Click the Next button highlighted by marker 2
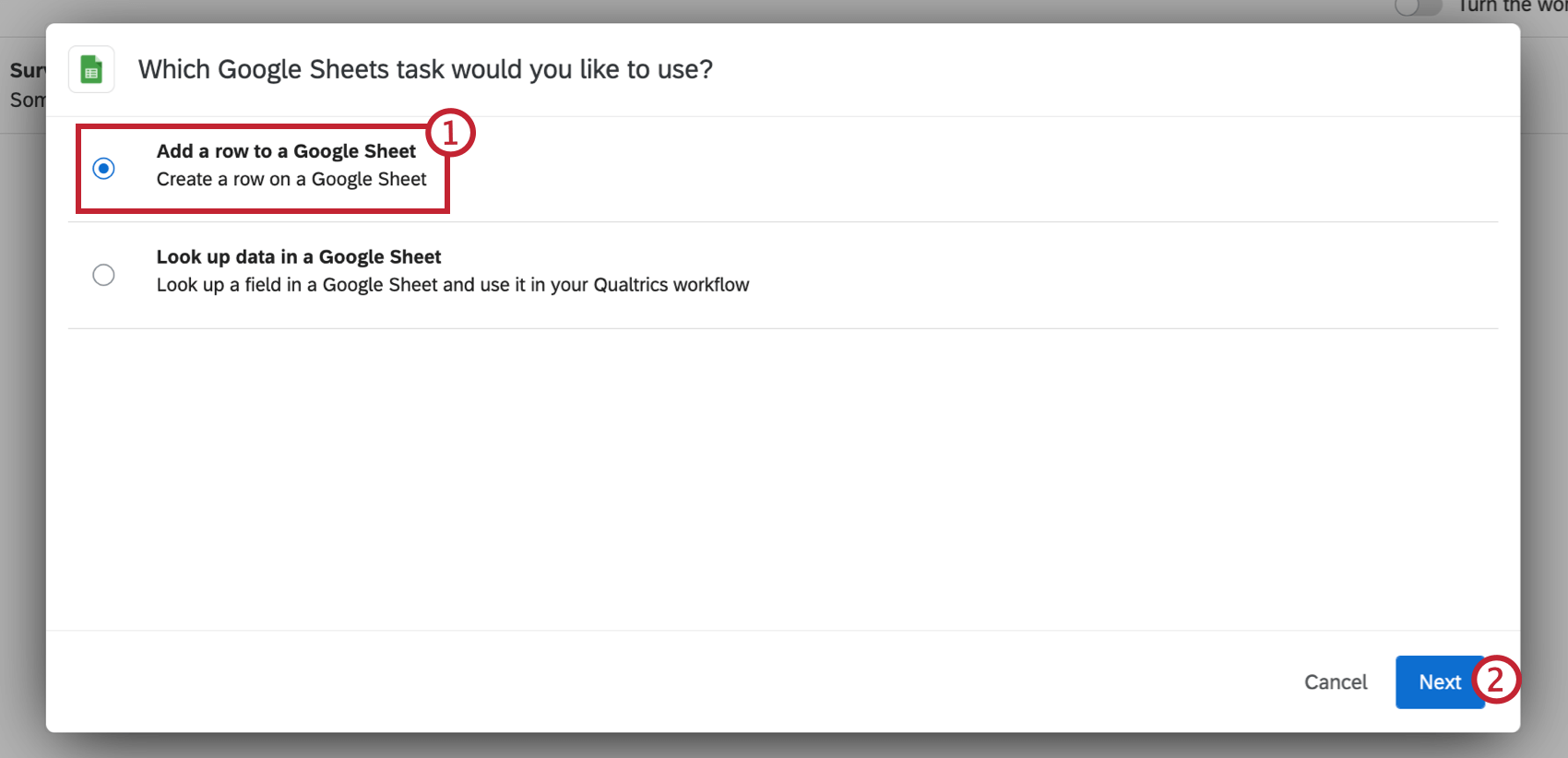This screenshot has height=758, width=1568. (x=1439, y=682)
